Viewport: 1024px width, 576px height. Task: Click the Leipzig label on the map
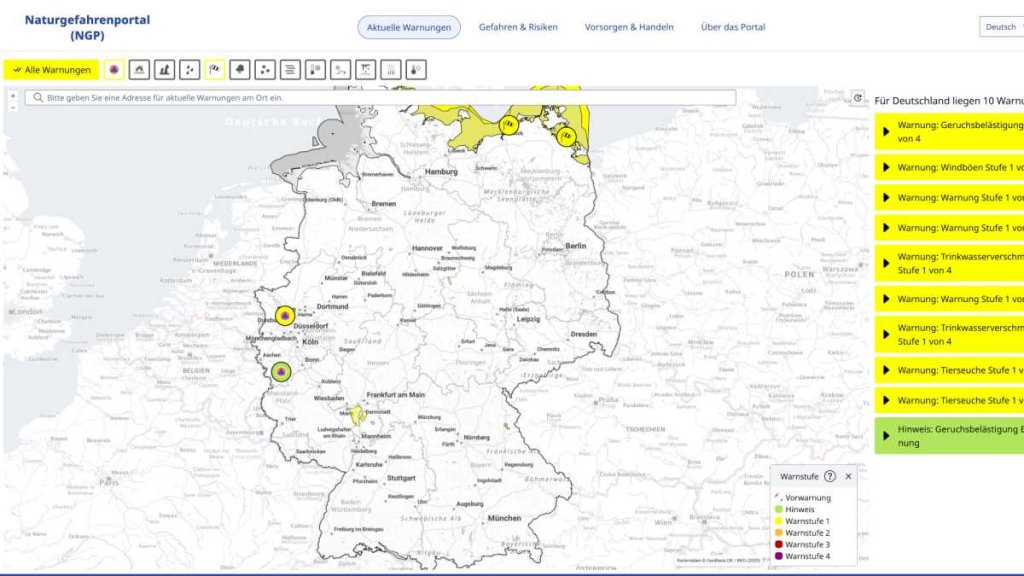pyautogui.click(x=528, y=319)
